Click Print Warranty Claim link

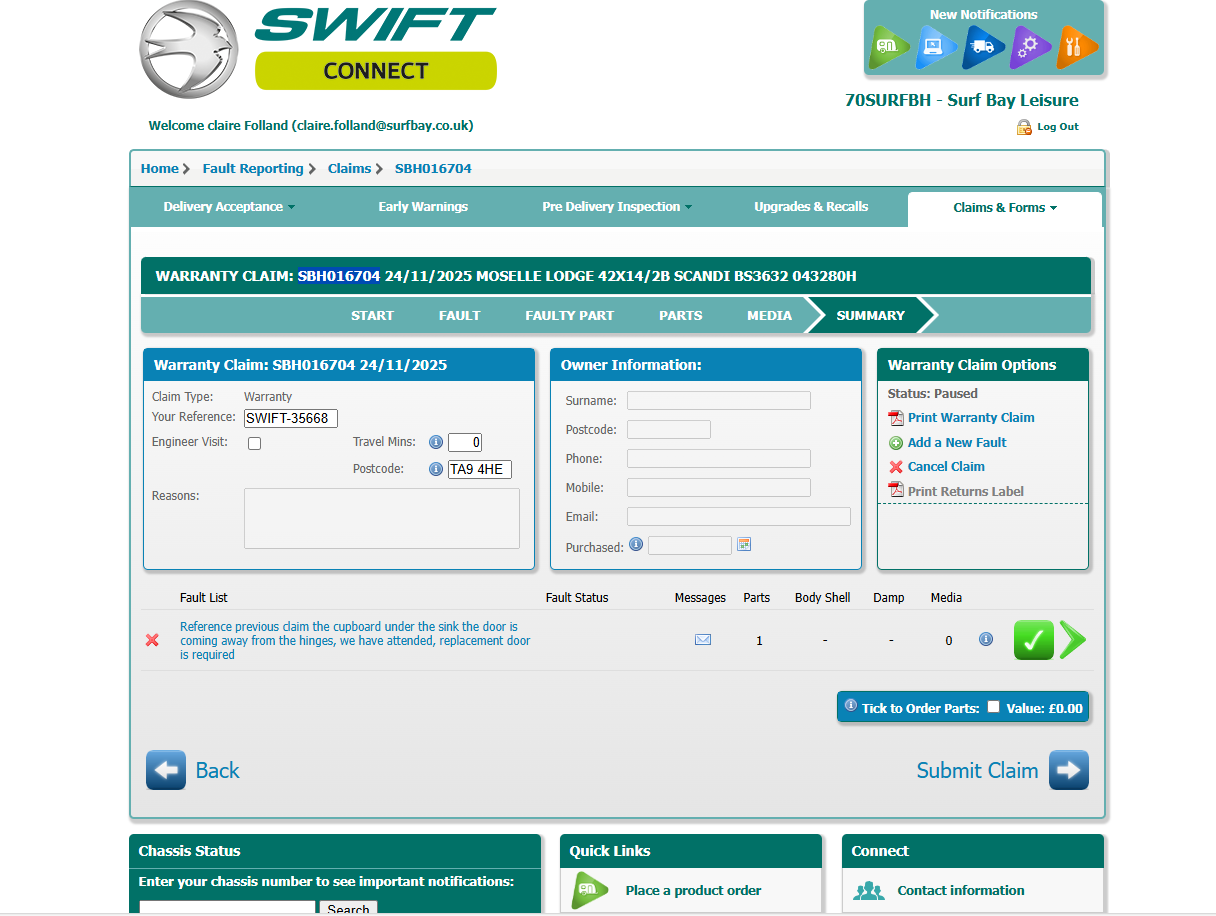(x=971, y=417)
